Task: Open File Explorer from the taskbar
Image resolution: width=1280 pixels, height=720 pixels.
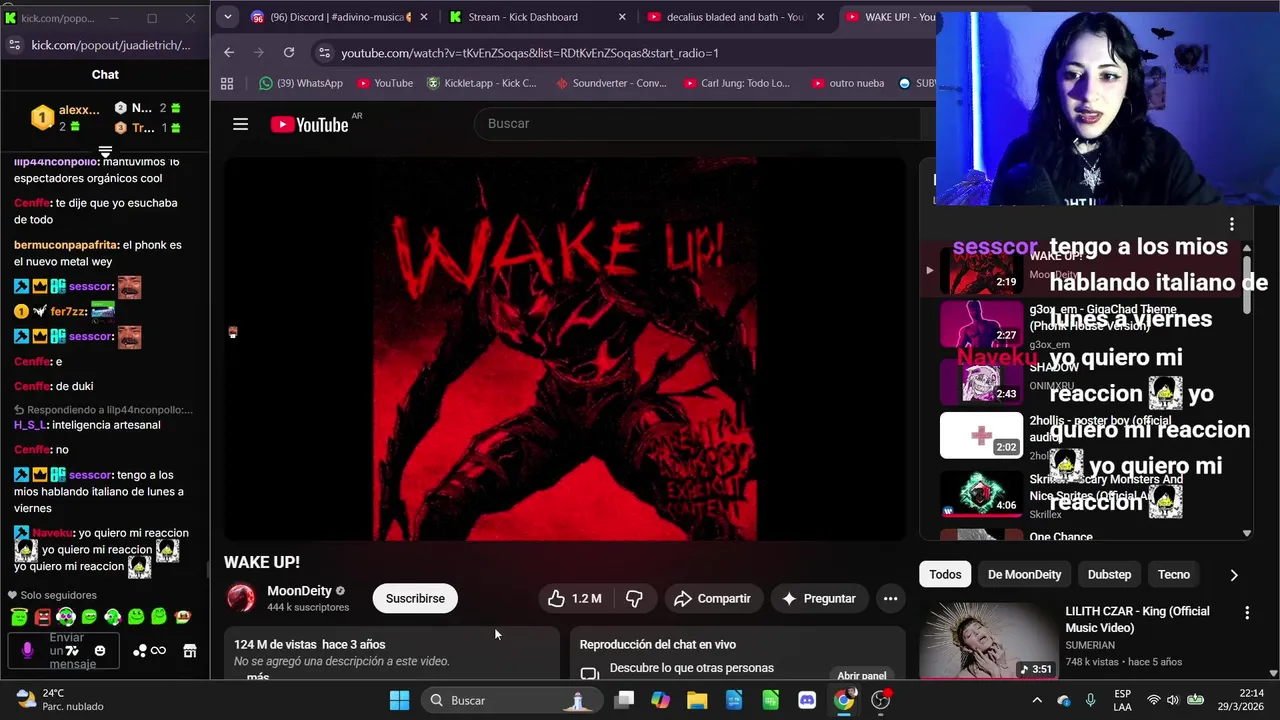Action: 697,700
